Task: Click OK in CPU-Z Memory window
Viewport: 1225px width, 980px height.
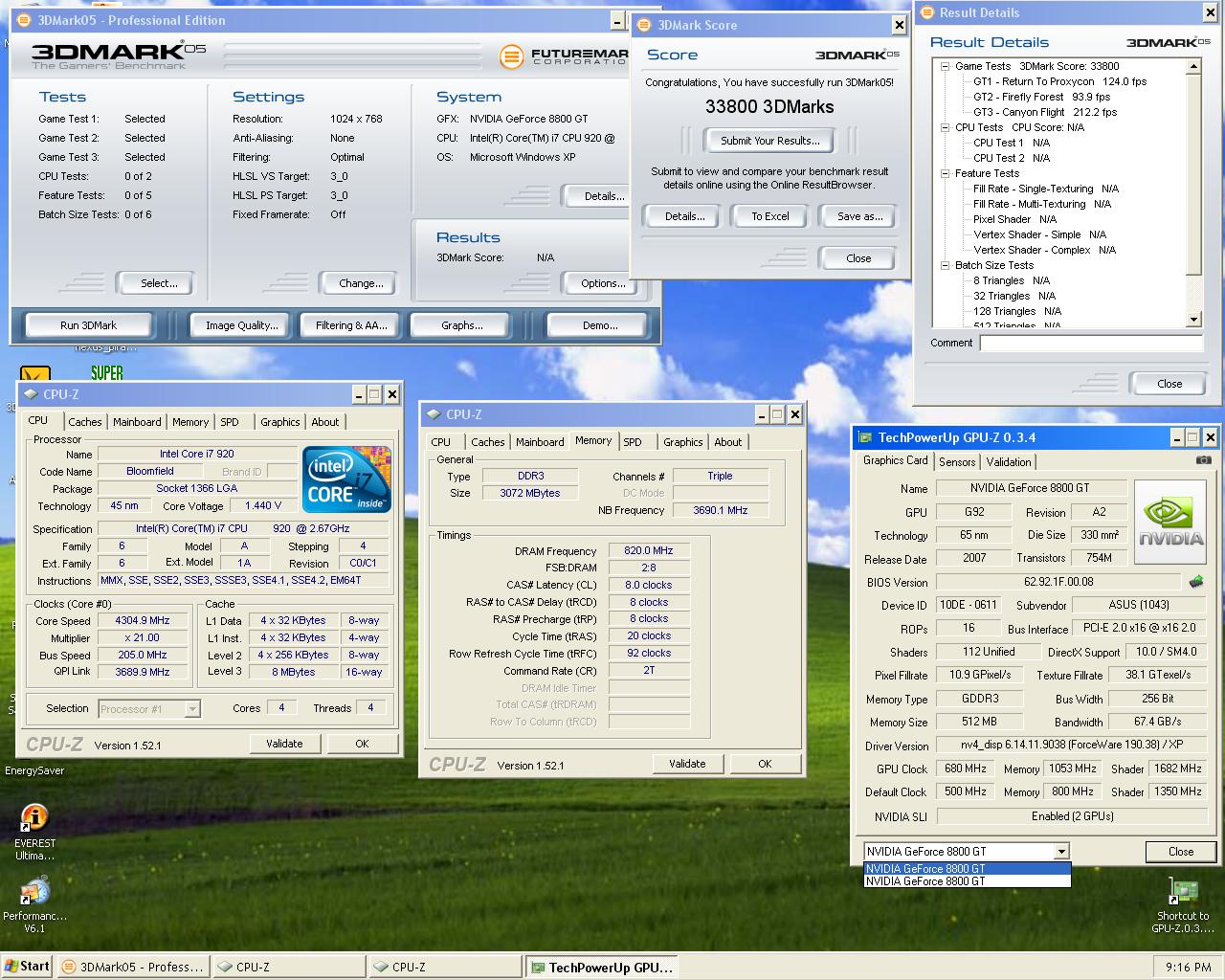Action: point(765,764)
